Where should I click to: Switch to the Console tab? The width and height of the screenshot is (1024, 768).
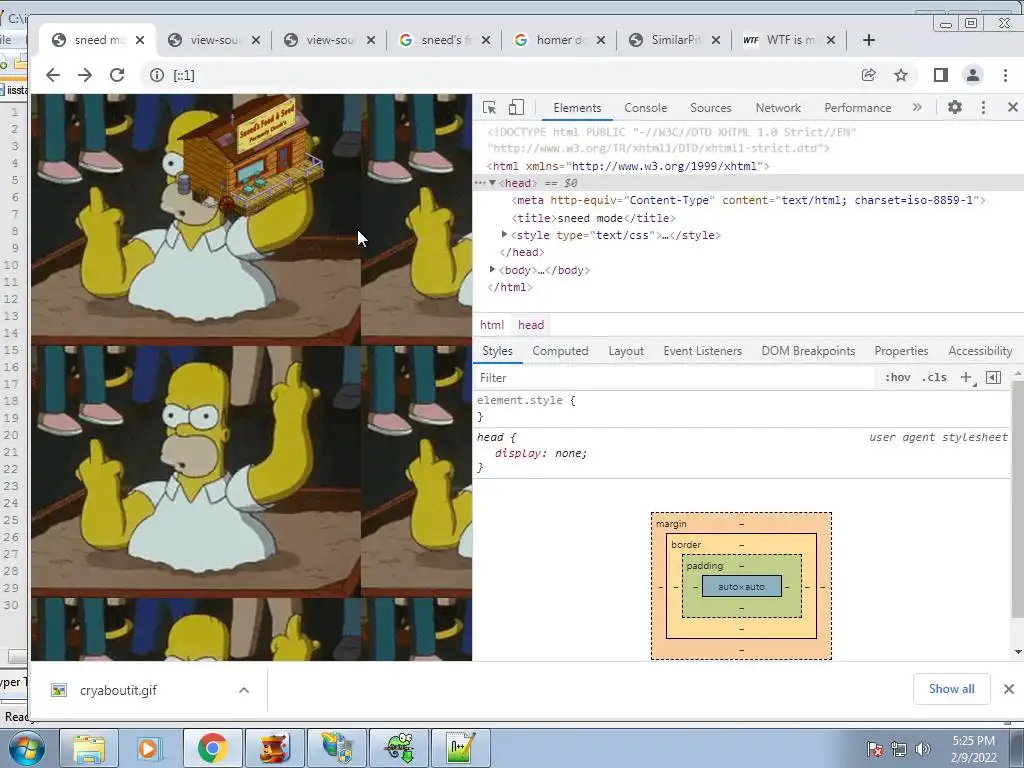(x=645, y=108)
